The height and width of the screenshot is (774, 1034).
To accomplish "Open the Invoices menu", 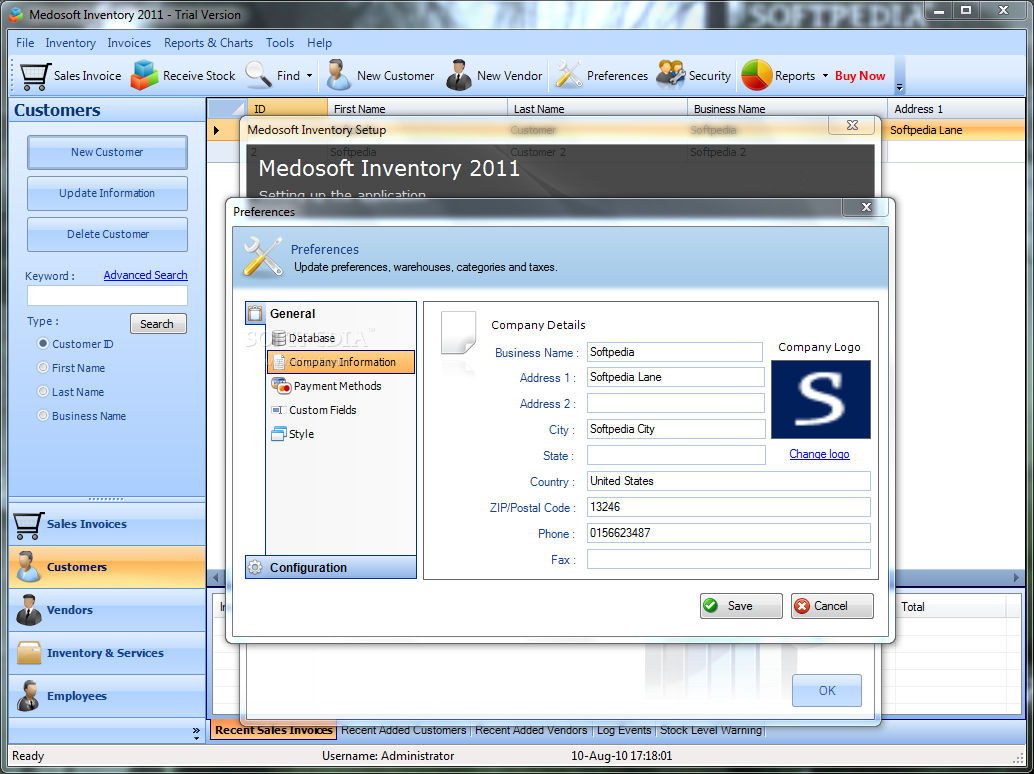I will tap(129, 43).
